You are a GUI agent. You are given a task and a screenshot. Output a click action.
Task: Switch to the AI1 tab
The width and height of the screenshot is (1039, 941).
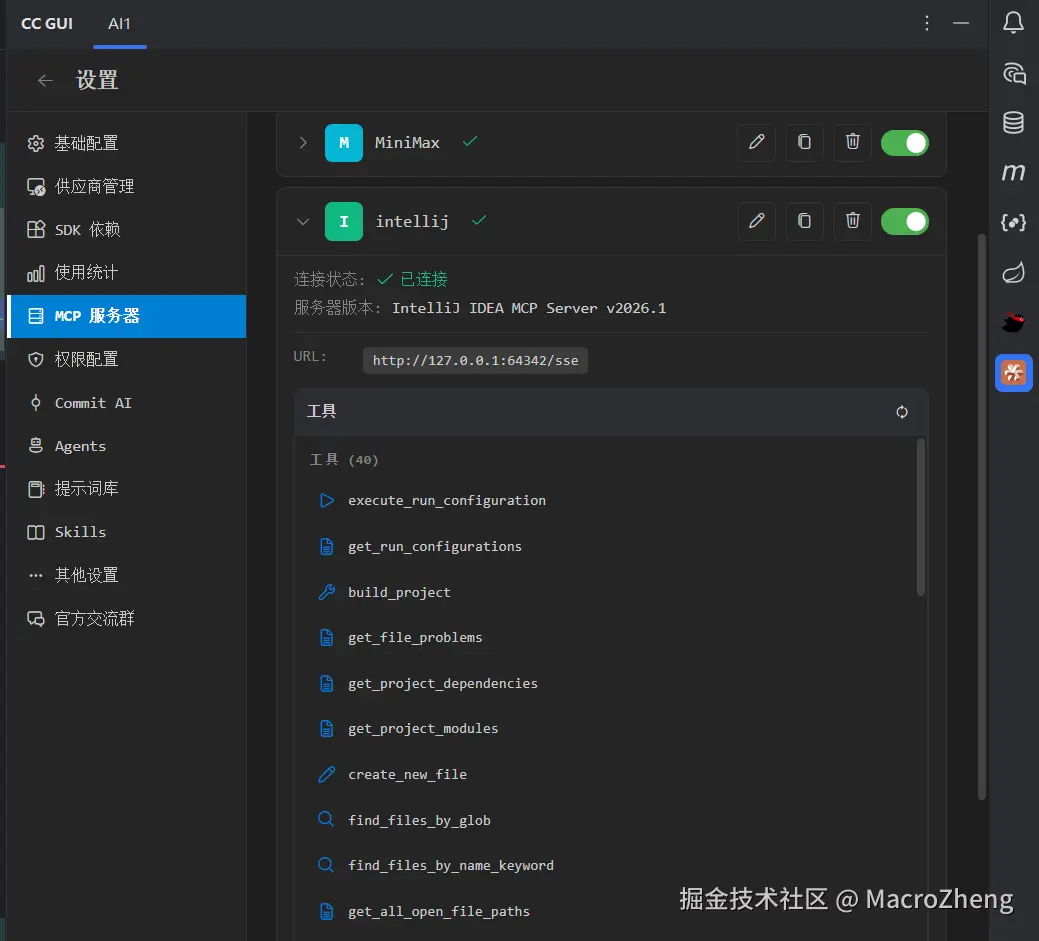tap(119, 24)
